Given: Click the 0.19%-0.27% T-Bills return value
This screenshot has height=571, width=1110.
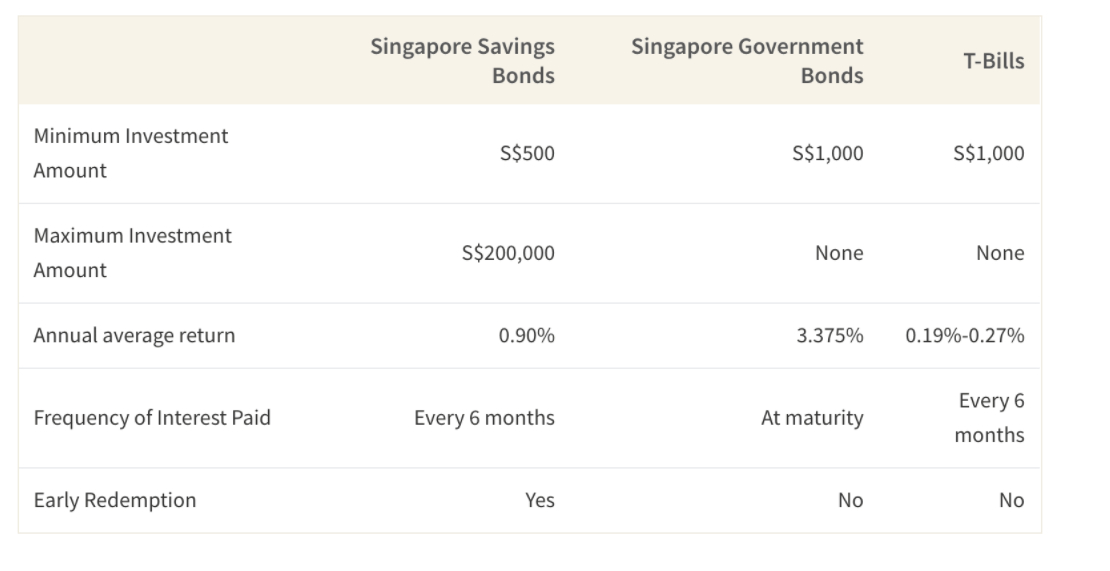Looking at the screenshot, I should (964, 335).
